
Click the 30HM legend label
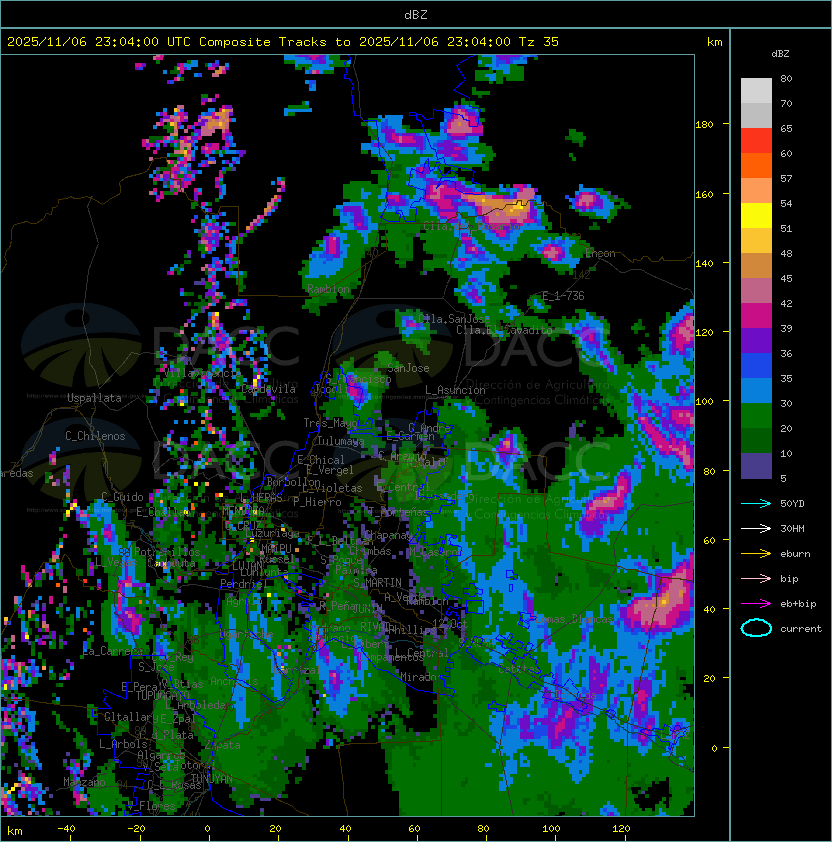click(x=792, y=528)
